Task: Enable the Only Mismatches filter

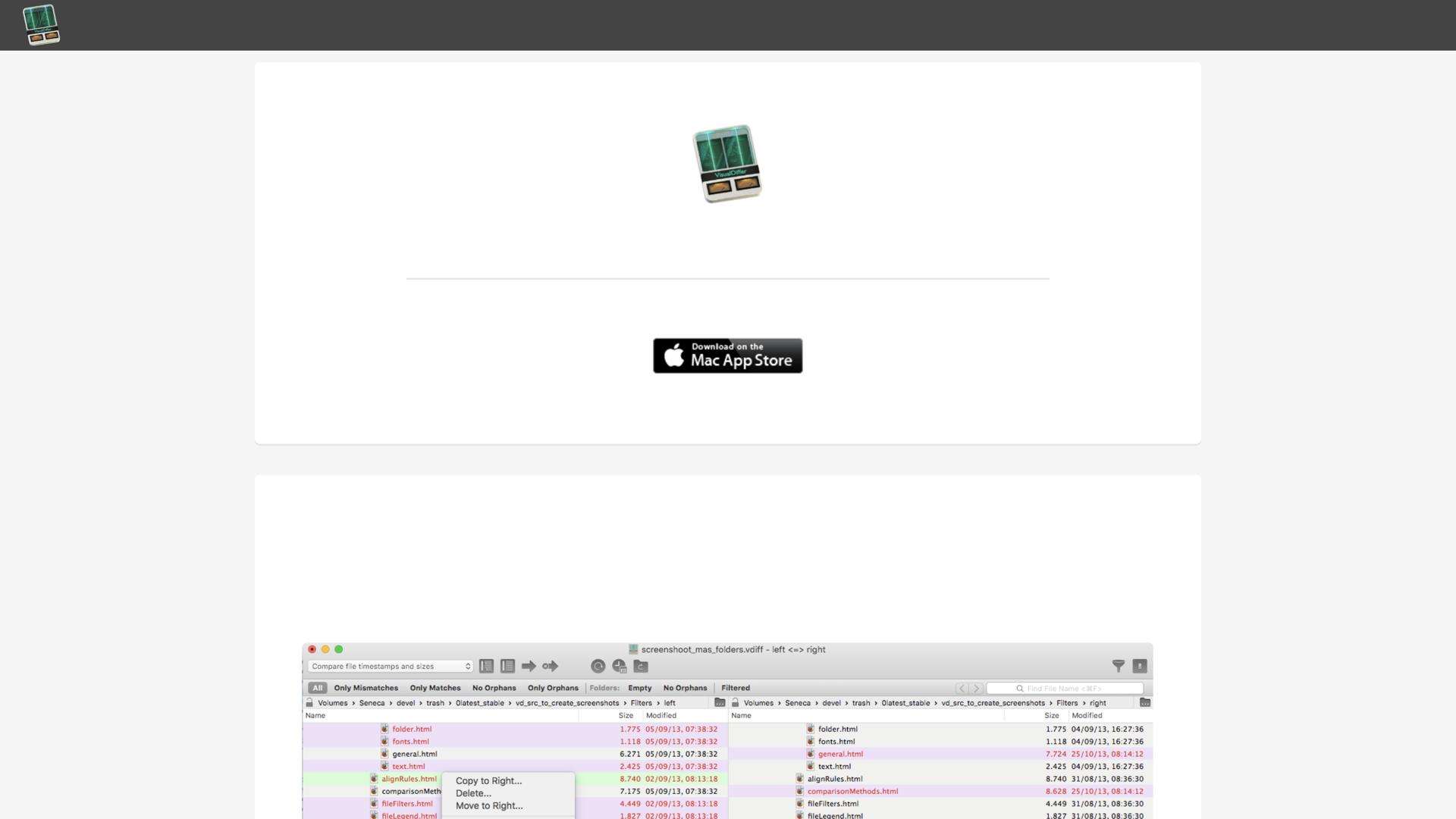Action: tap(366, 688)
